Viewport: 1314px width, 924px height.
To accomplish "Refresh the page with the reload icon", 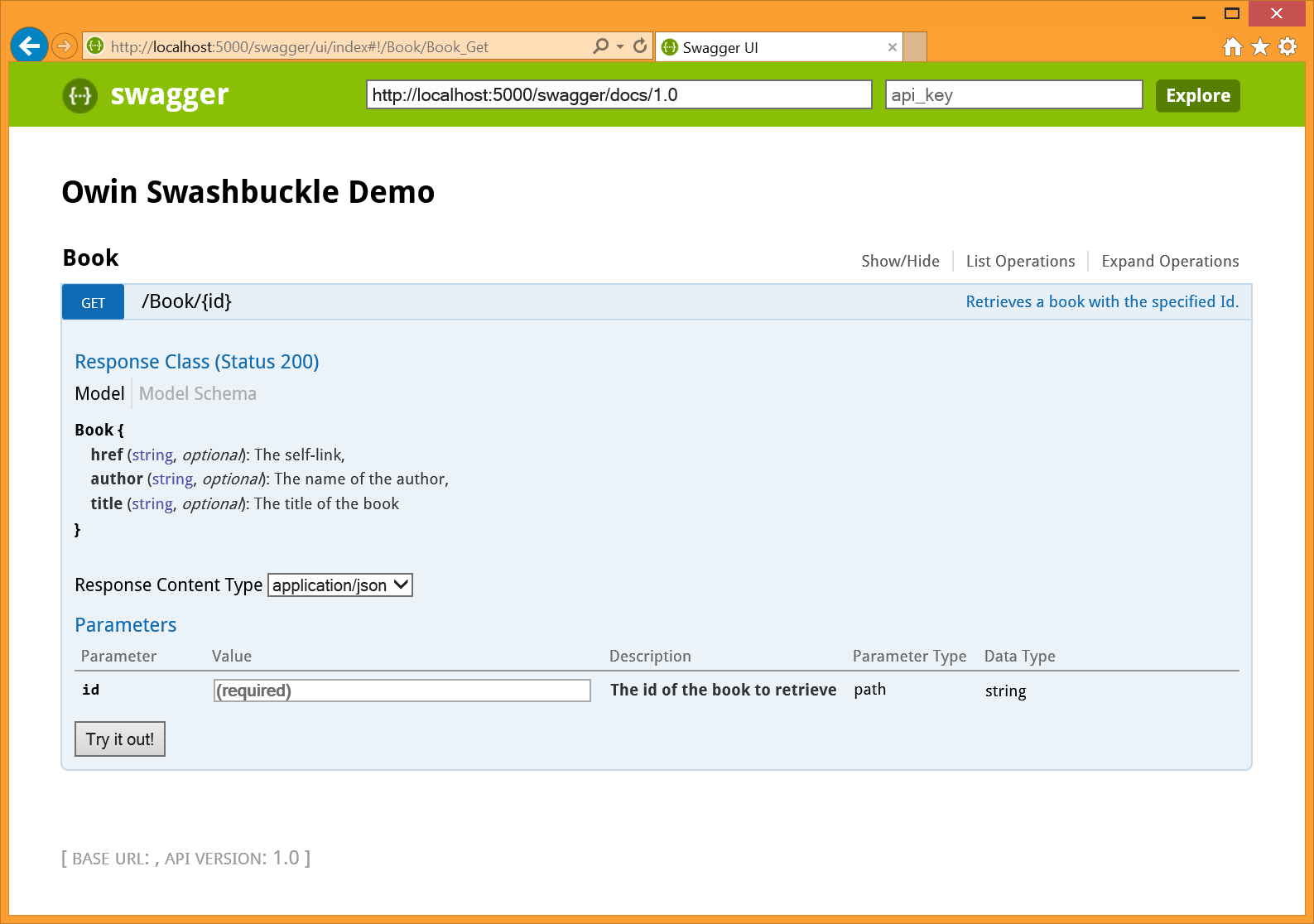I will (x=640, y=46).
